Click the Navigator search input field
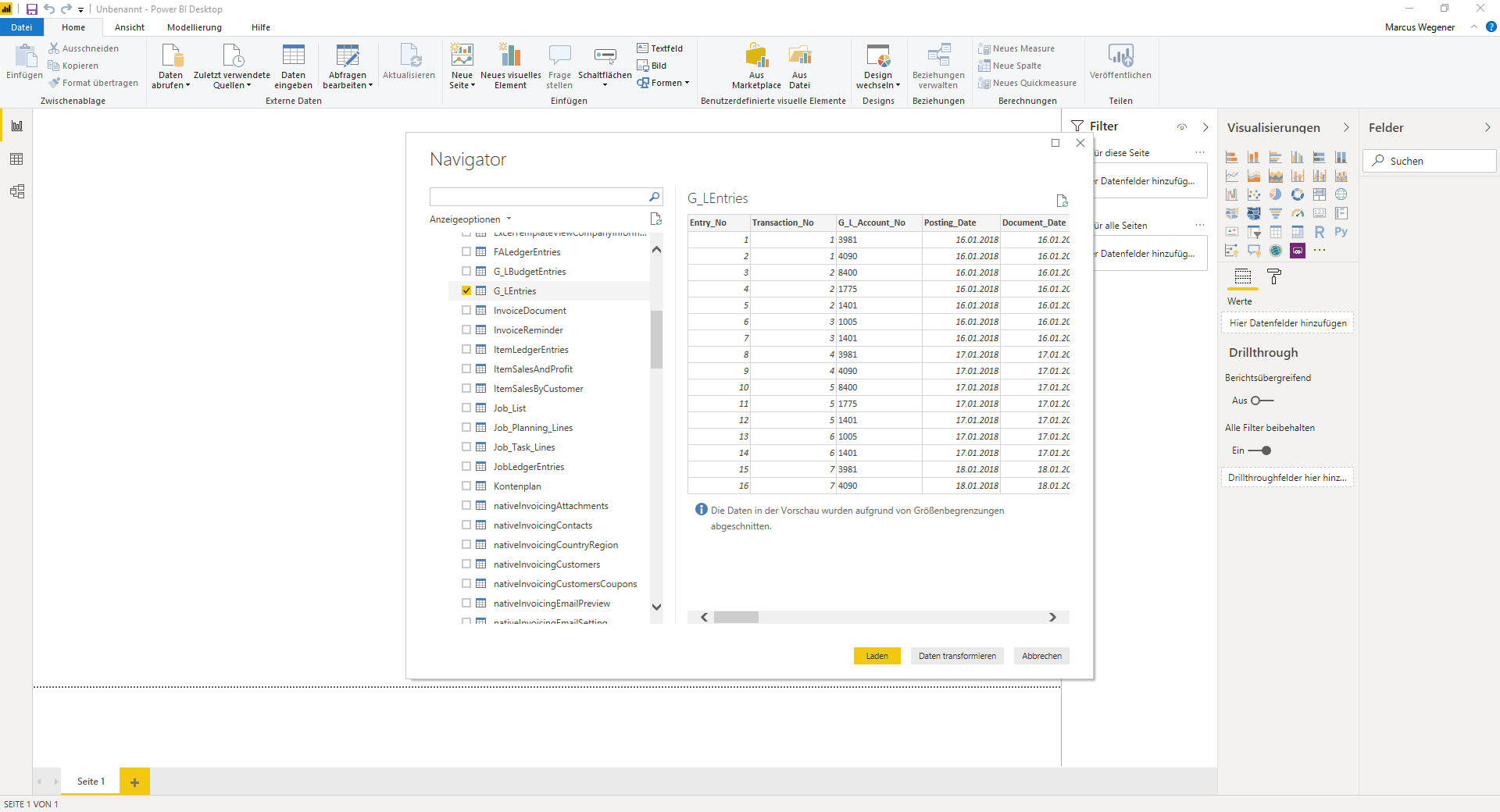 click(x=539, y=197)
